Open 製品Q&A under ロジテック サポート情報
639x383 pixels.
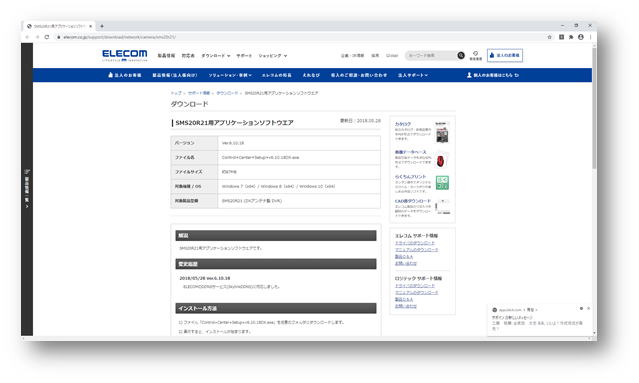click(404, 299)
